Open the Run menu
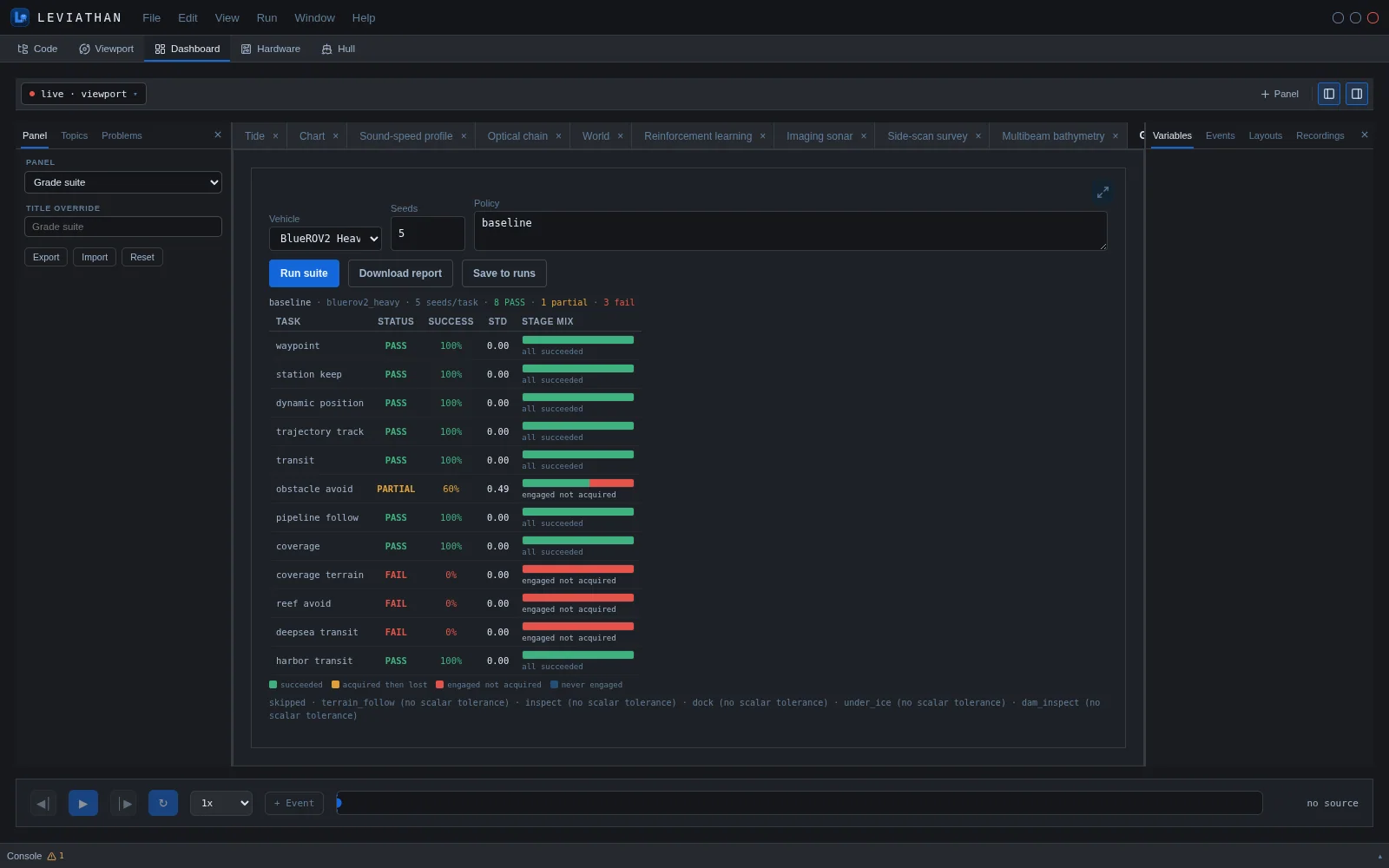This screenshot has width=1389, height=868. pyautogui.click(x=267, y=17)
